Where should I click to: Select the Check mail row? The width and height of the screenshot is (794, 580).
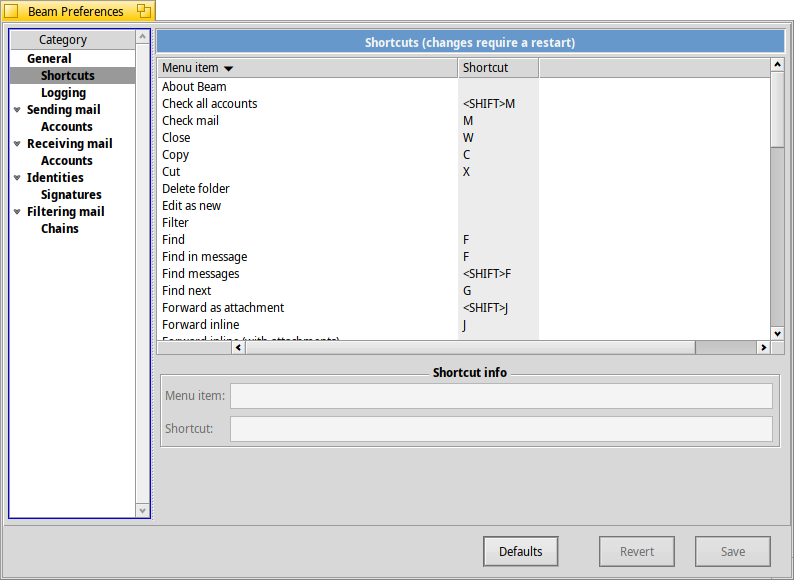[464, 121]
